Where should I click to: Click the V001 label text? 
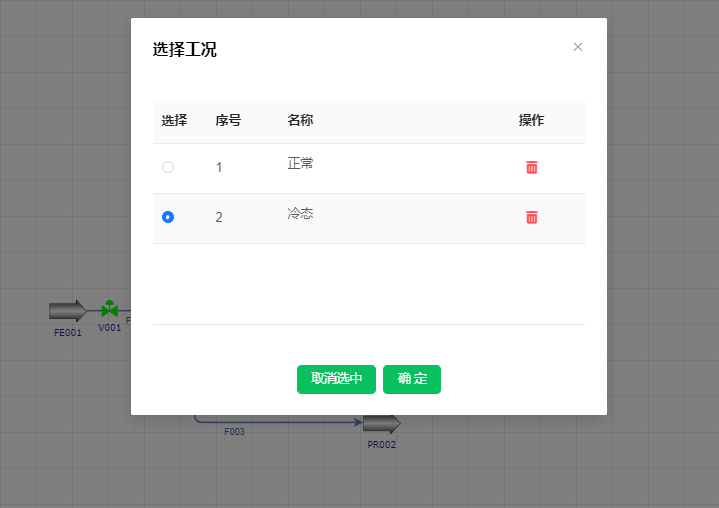pos(110,328)
